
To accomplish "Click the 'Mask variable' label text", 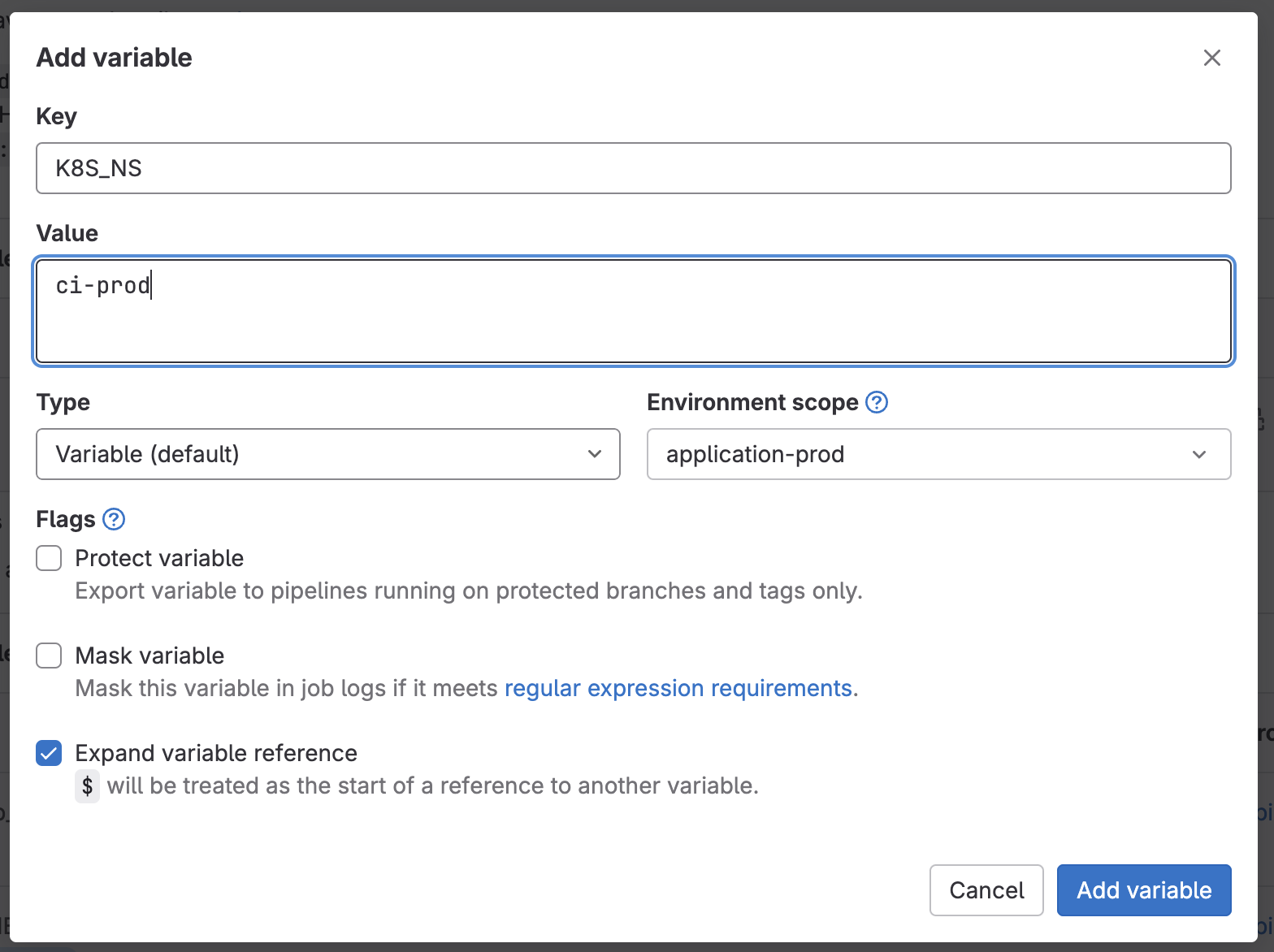I will (149, 656).
